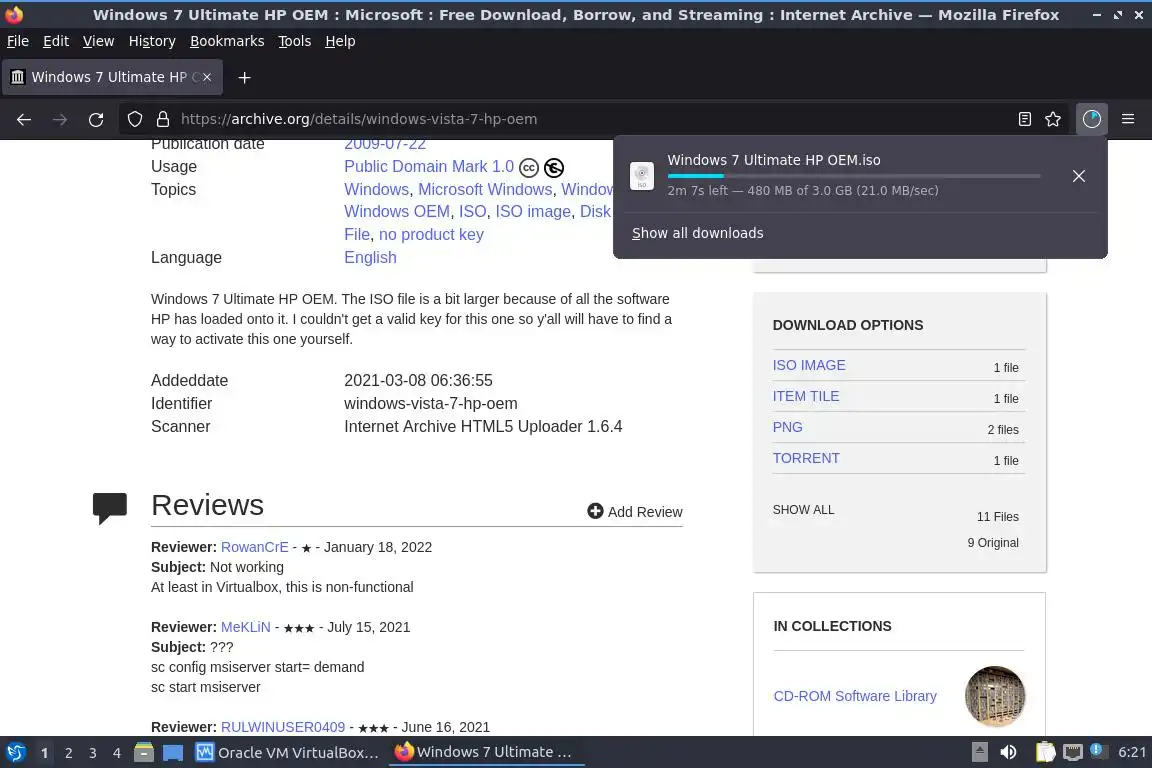Click the network monitor tray icon
The height and width of the screenshot is (768, 1152).
1073,753
